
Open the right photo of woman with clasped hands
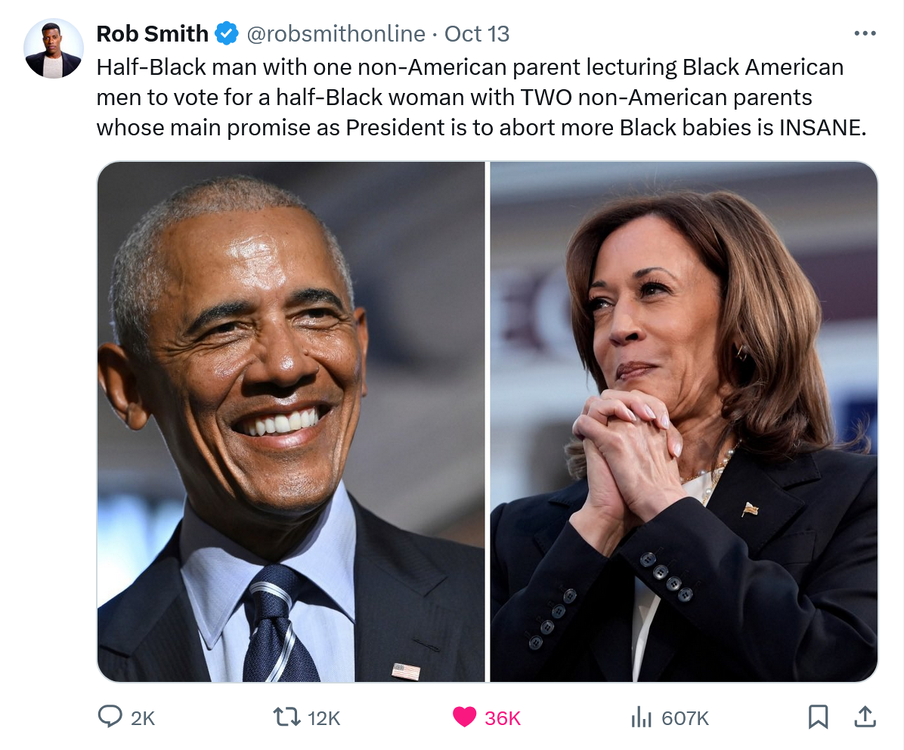click(x=683, y=421)
